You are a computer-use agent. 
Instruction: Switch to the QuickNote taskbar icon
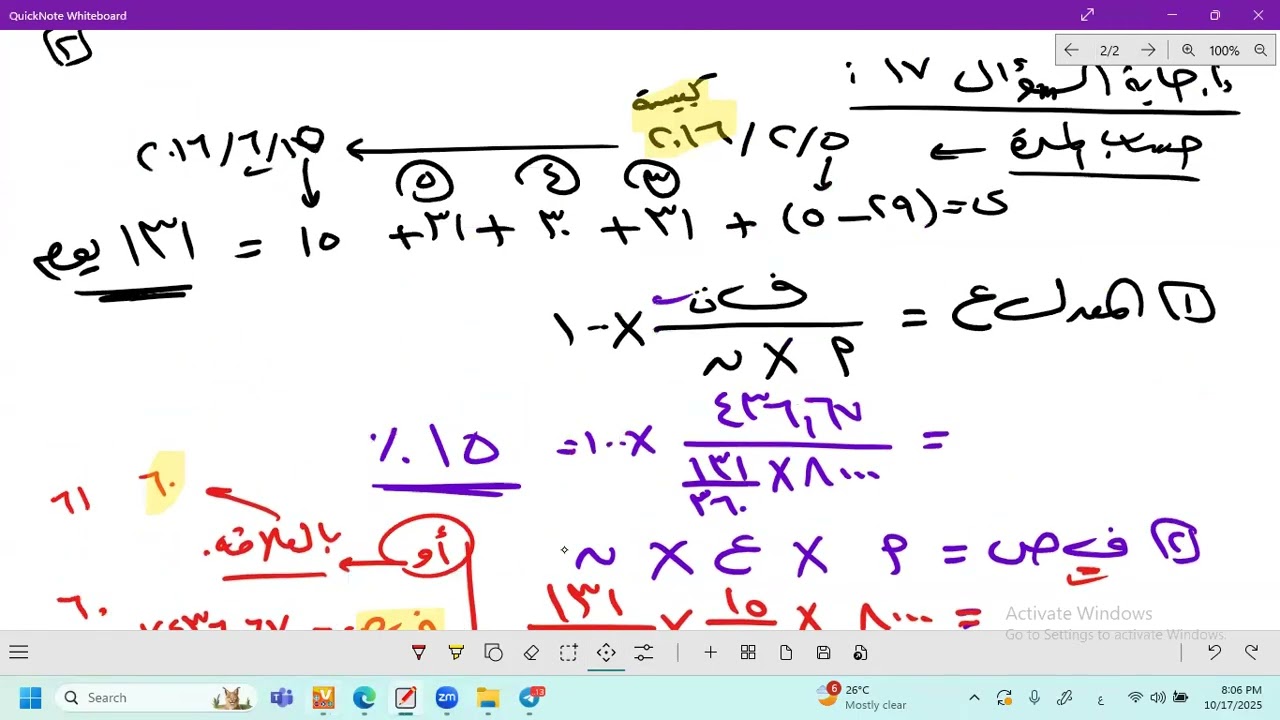[x=405, y=697]
